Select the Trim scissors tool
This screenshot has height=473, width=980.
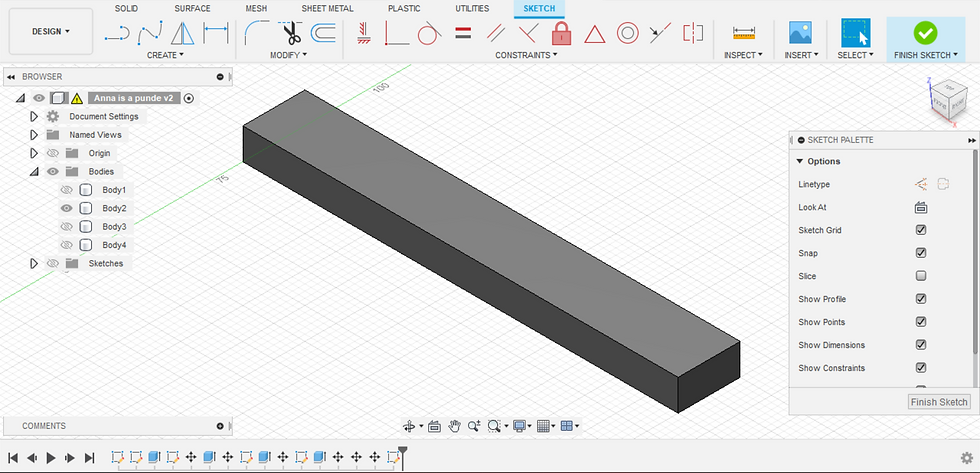pos(291,33)
